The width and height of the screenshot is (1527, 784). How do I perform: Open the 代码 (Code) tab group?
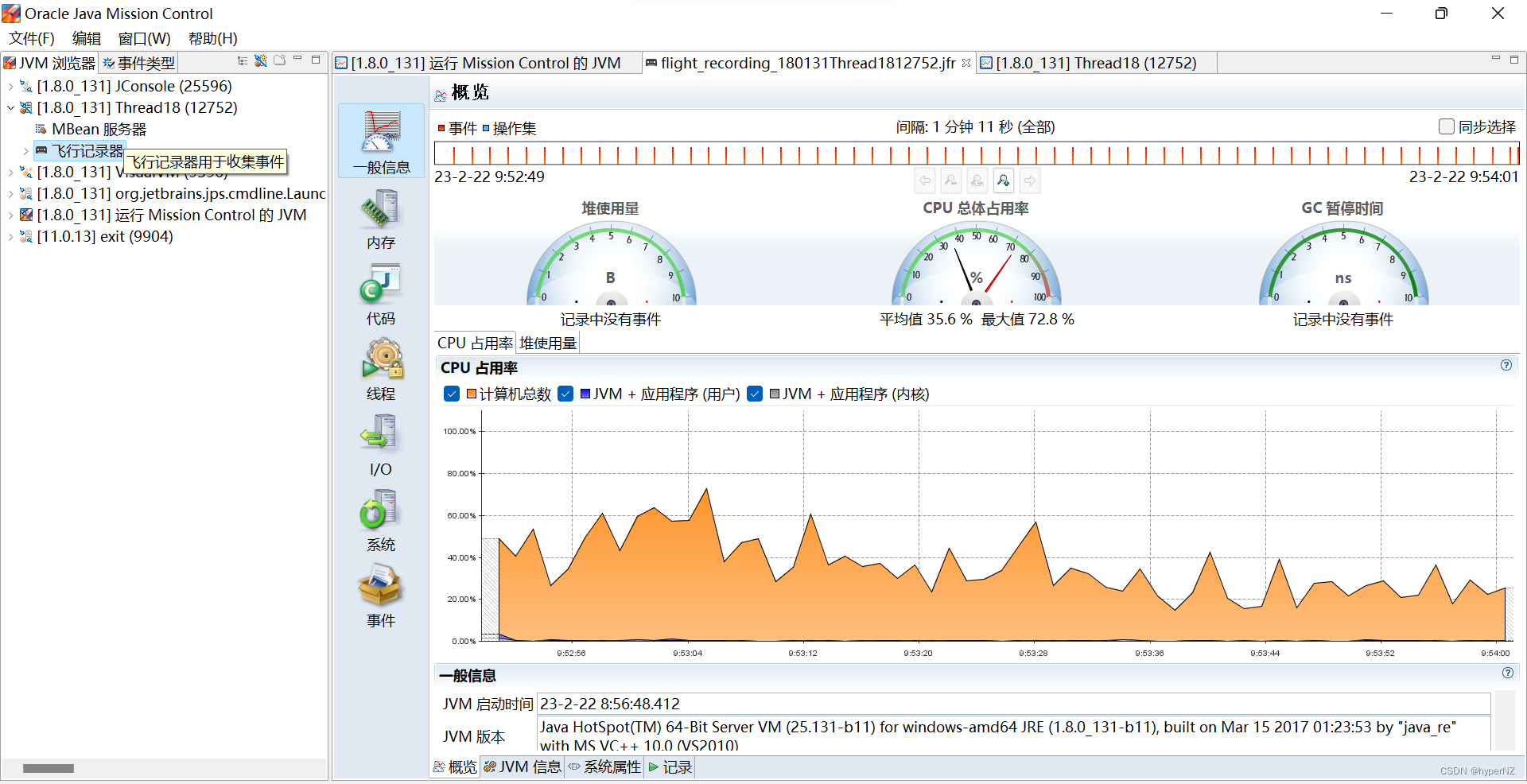pos(381,295)
